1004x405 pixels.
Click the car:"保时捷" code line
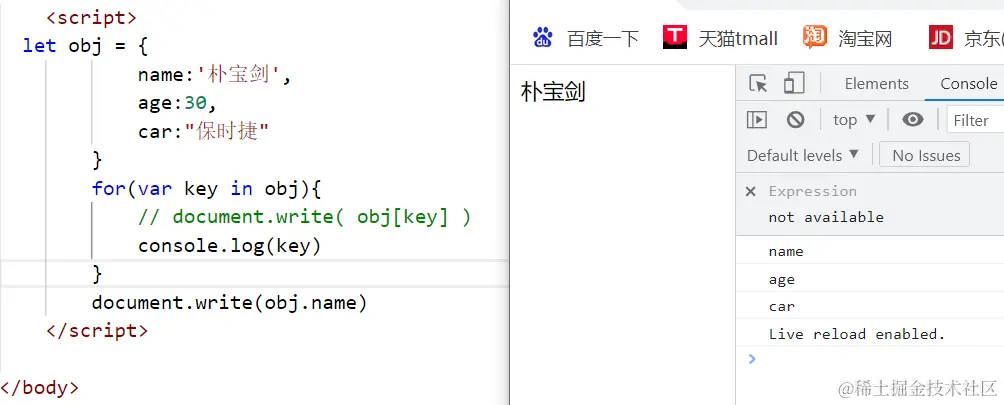(203, 132)
